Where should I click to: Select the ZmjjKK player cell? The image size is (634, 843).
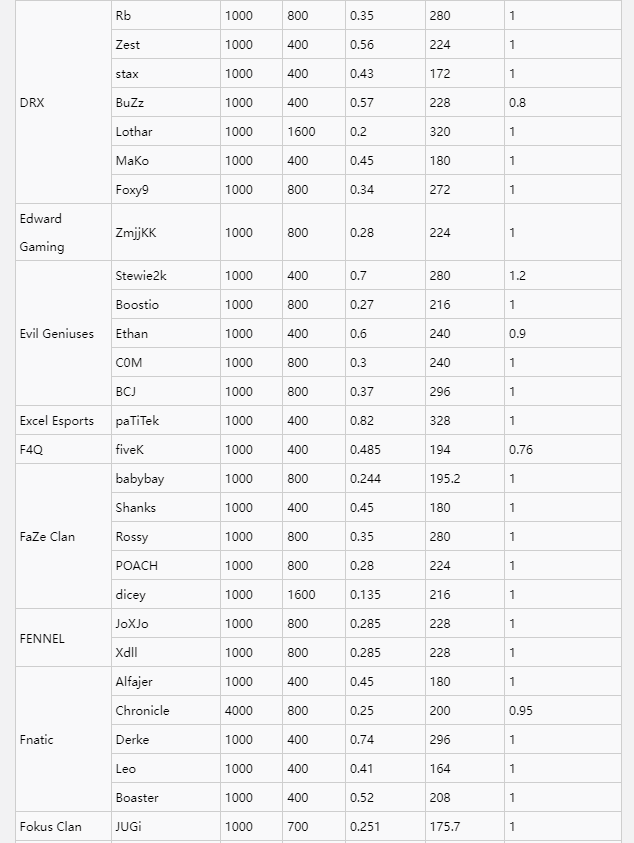click(136, 232)
